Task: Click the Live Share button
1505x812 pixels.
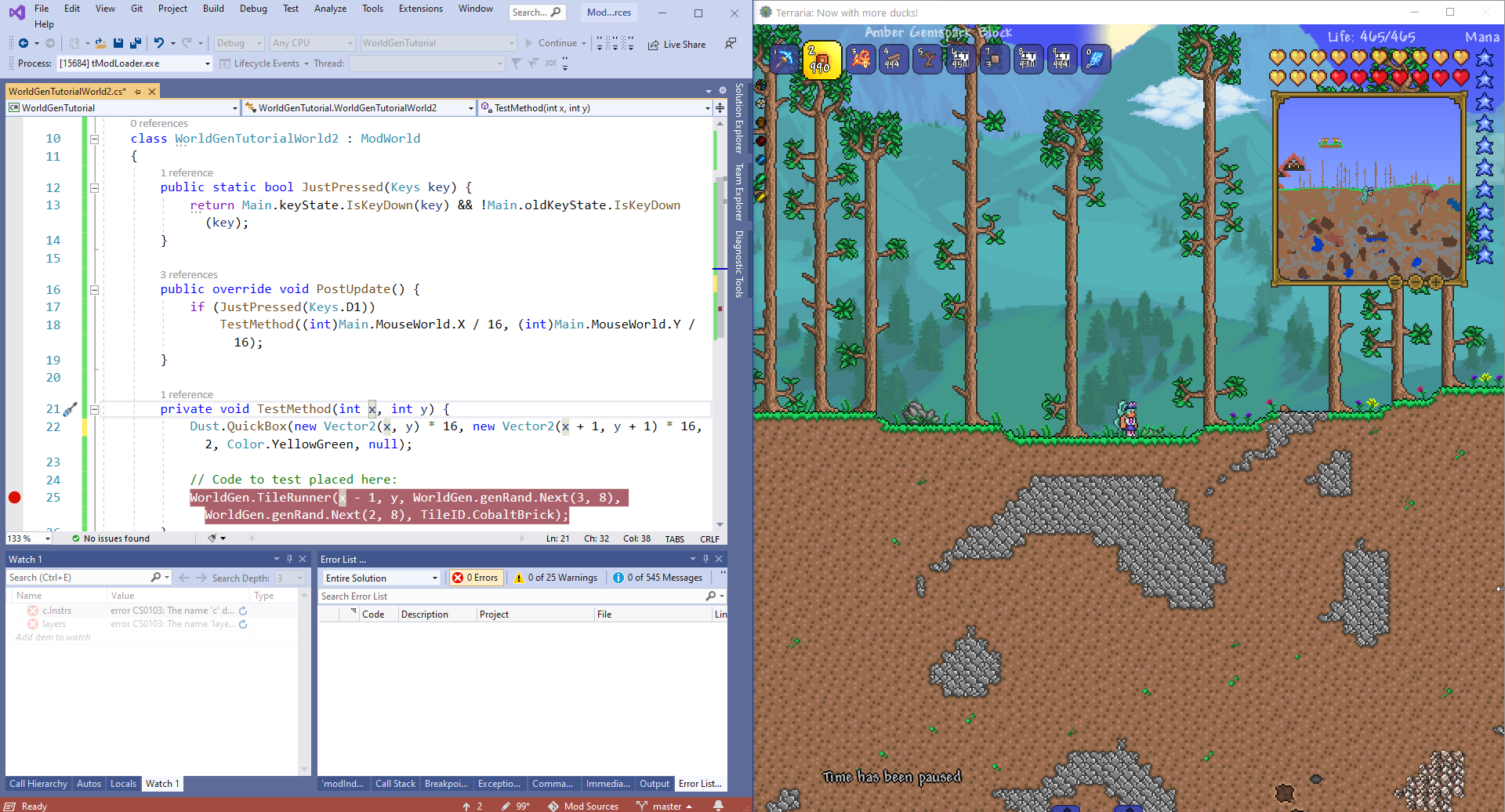Action: pyautogui.click(x=676, y=45)
